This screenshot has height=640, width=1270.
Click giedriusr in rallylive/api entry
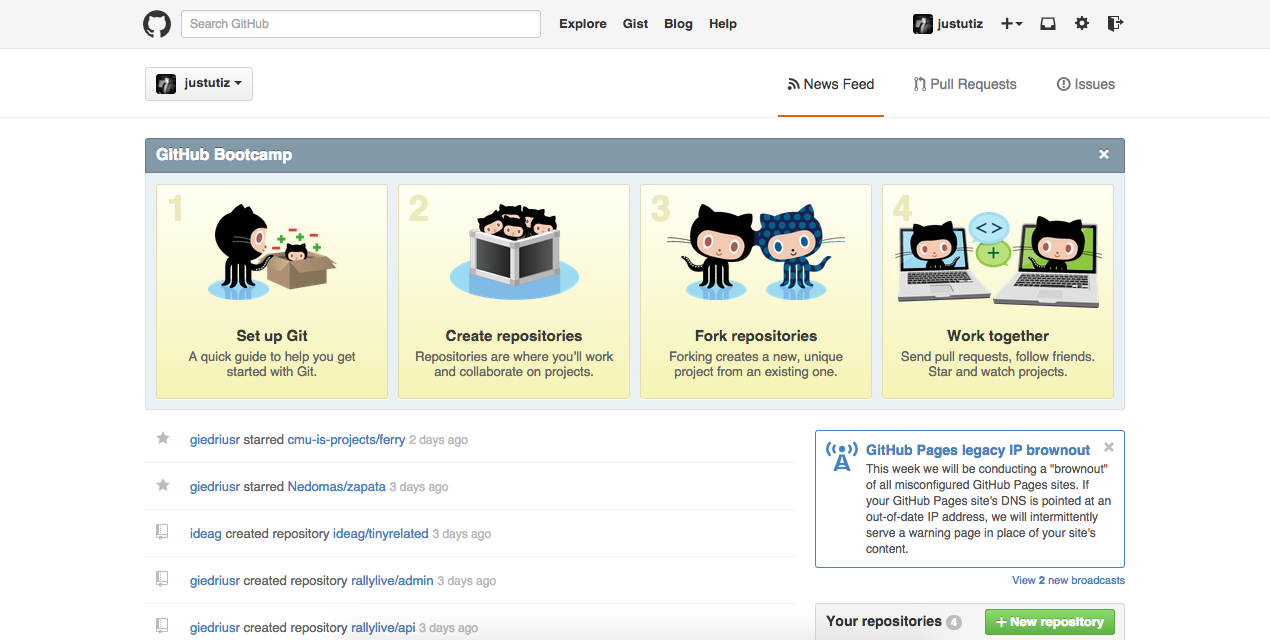coord(215,628)
